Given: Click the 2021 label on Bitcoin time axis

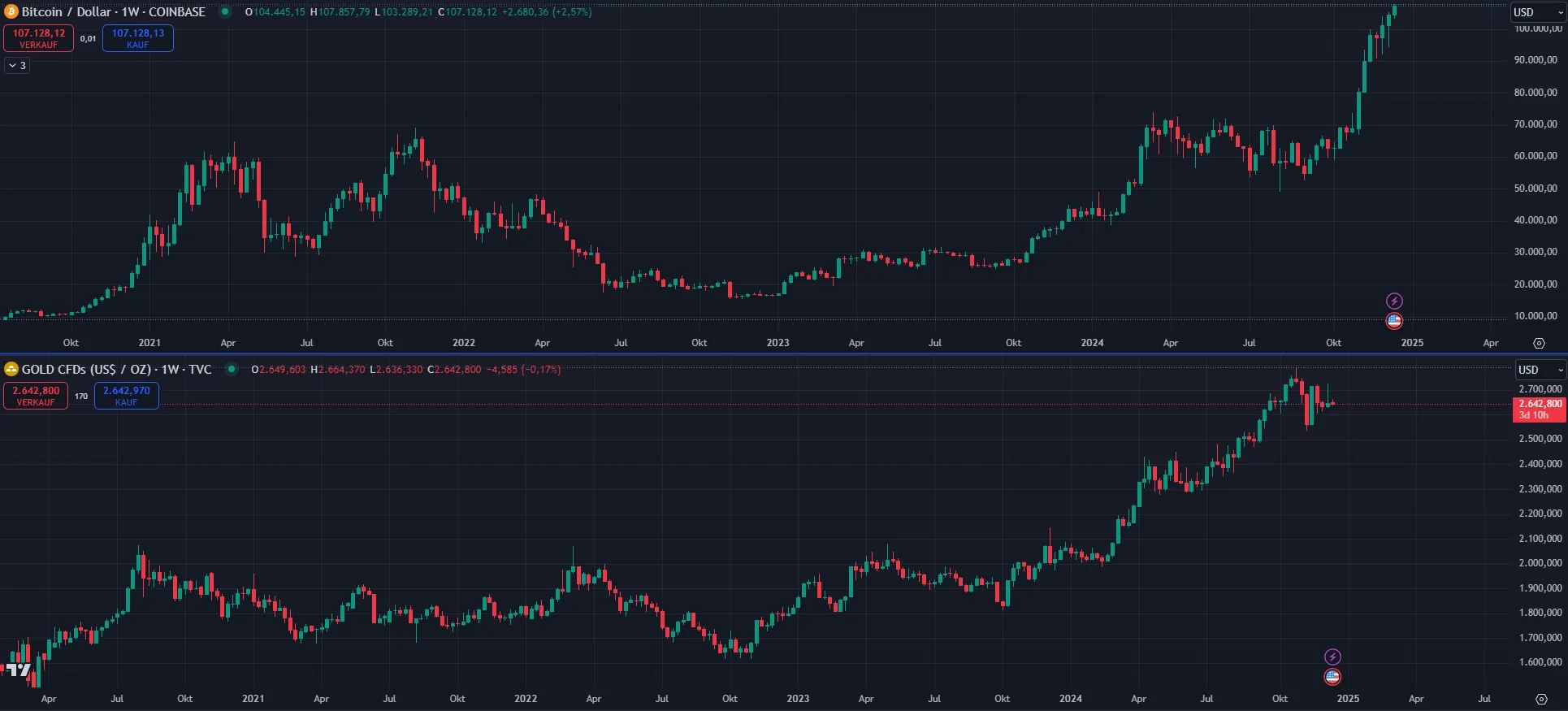Looking at the screenshot, I should (x=149, y=343).
